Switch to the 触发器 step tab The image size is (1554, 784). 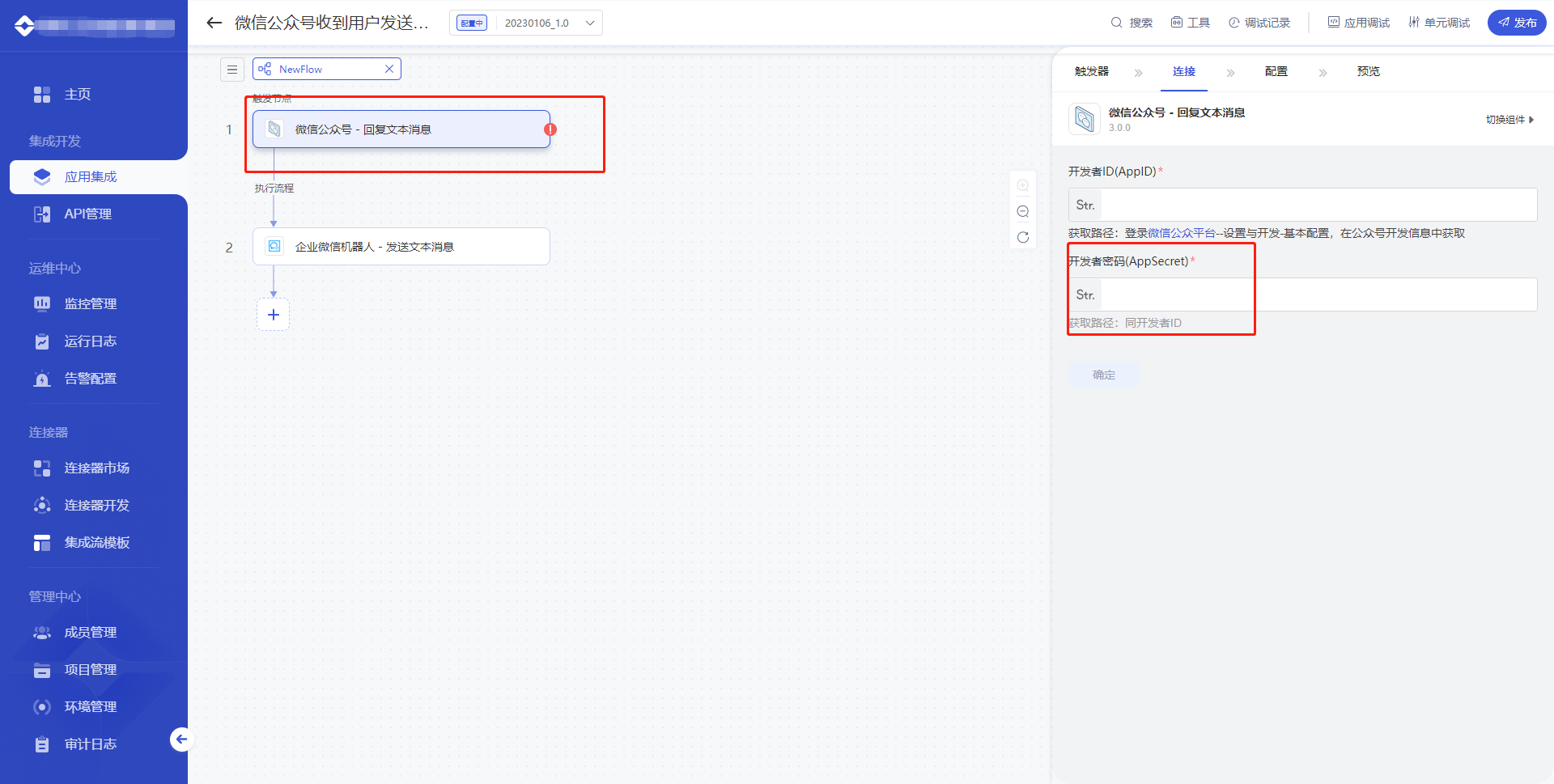click(x=1092, y=72)
